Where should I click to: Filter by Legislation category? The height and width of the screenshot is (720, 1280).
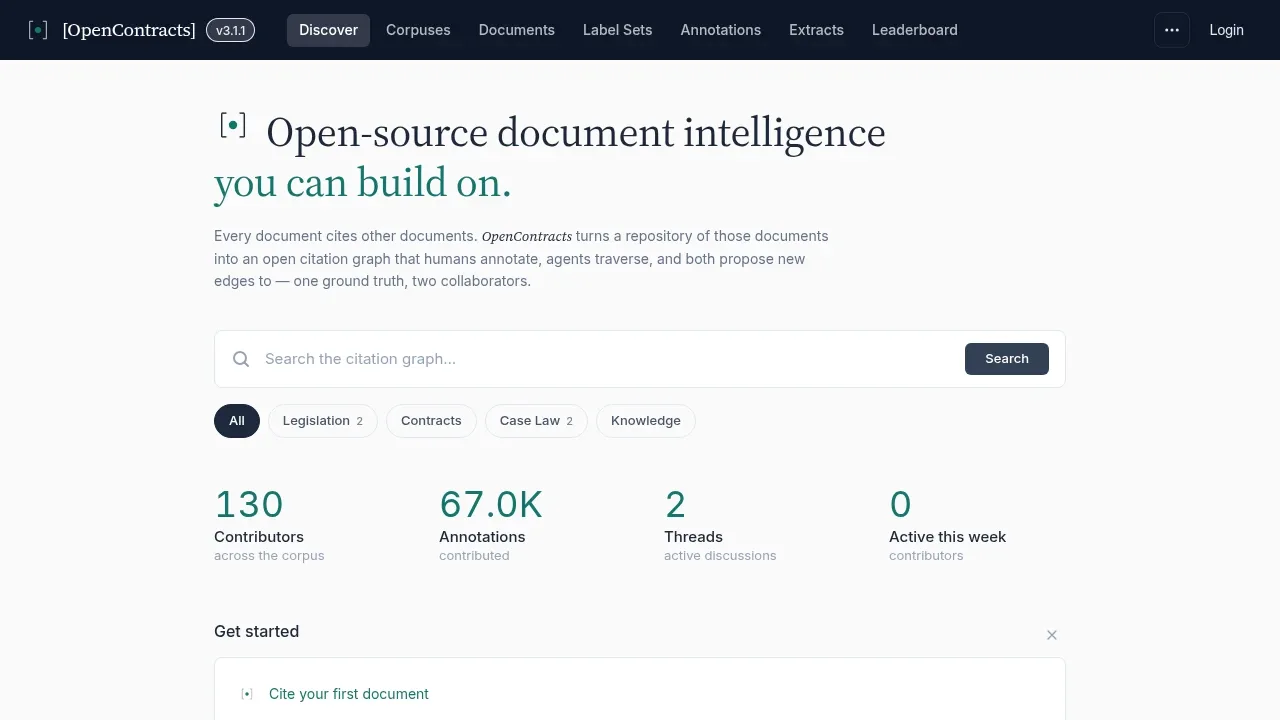tap(323, 421)
